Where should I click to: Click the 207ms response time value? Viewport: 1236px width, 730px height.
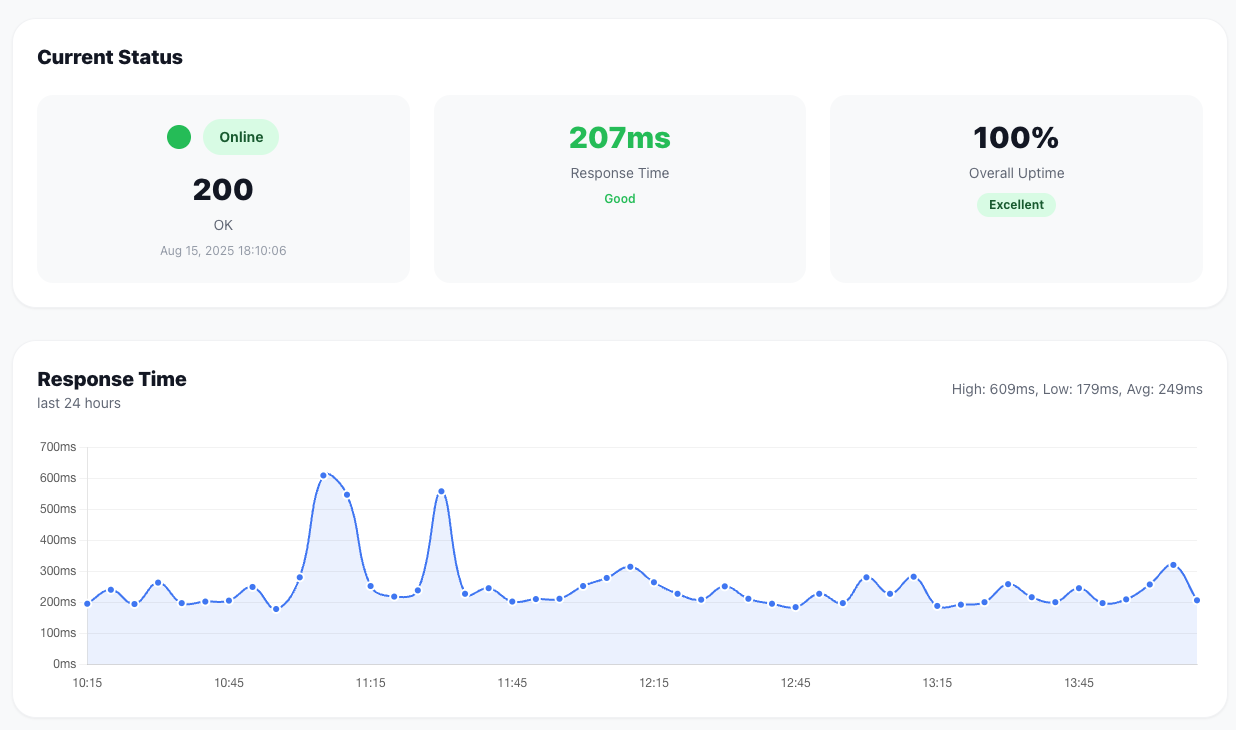tap(619, 137)
